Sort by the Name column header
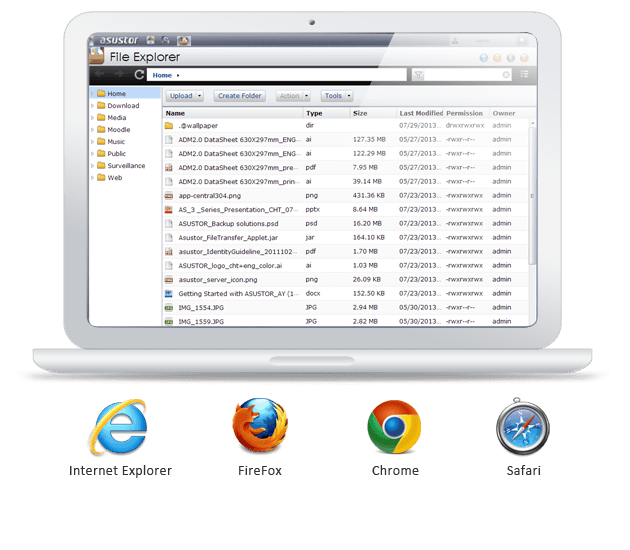 click(233, 113)
